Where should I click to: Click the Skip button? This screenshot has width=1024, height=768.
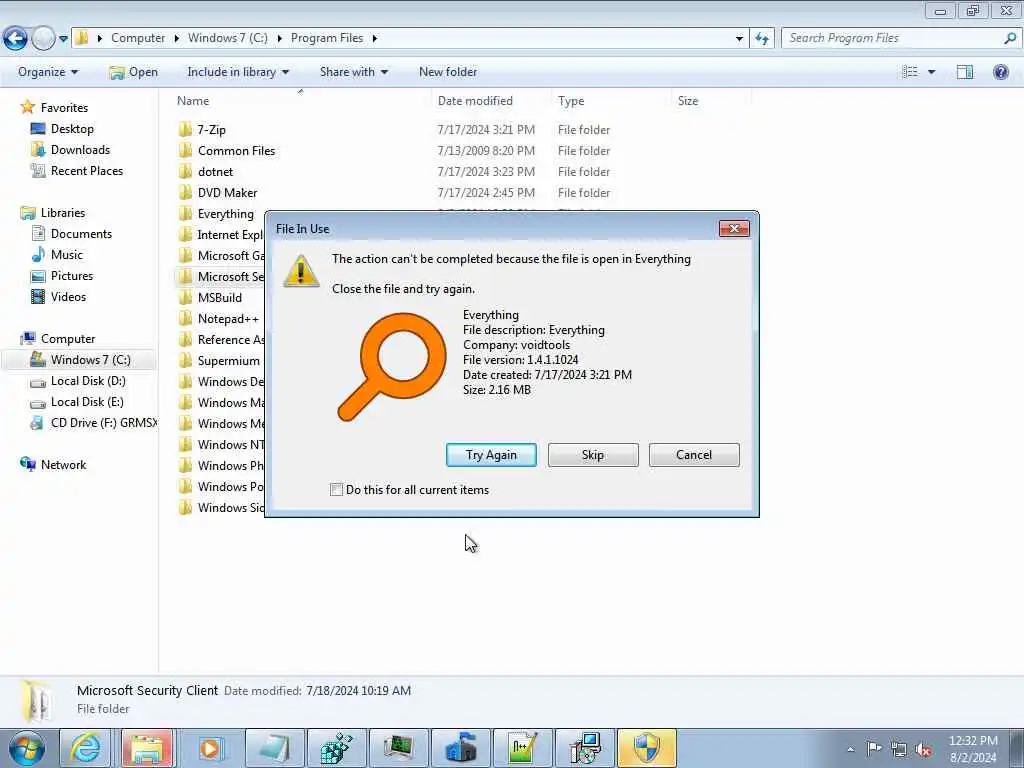593,455
